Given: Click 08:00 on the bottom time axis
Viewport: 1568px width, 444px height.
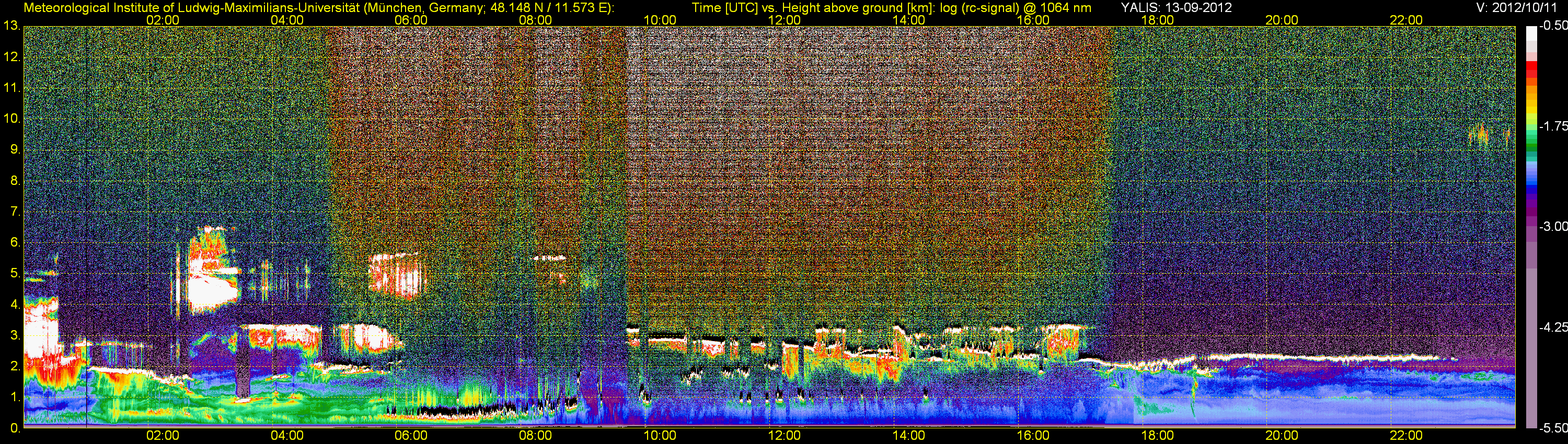Looking at the screenshot, I should 536,436.
